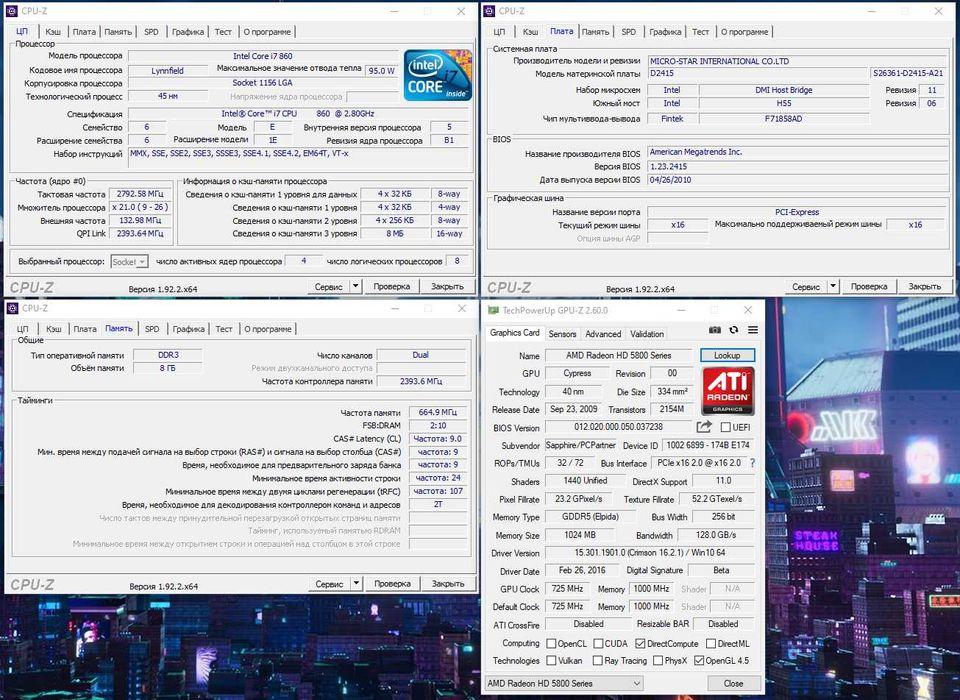This screenshot has width=960, height=700.
Task: Click the Lookup button in GPU-Z
Action: pyautogui.click(x=727, y=355)
